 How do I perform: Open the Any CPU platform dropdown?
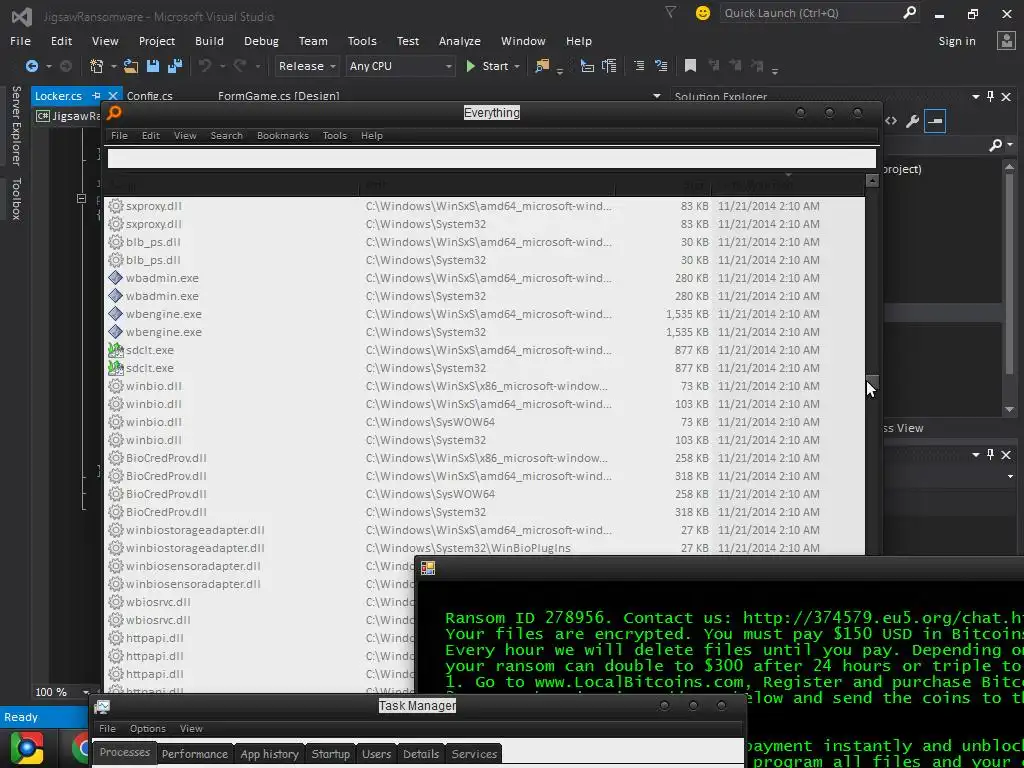pyautogui.click(x=400, y=66)
